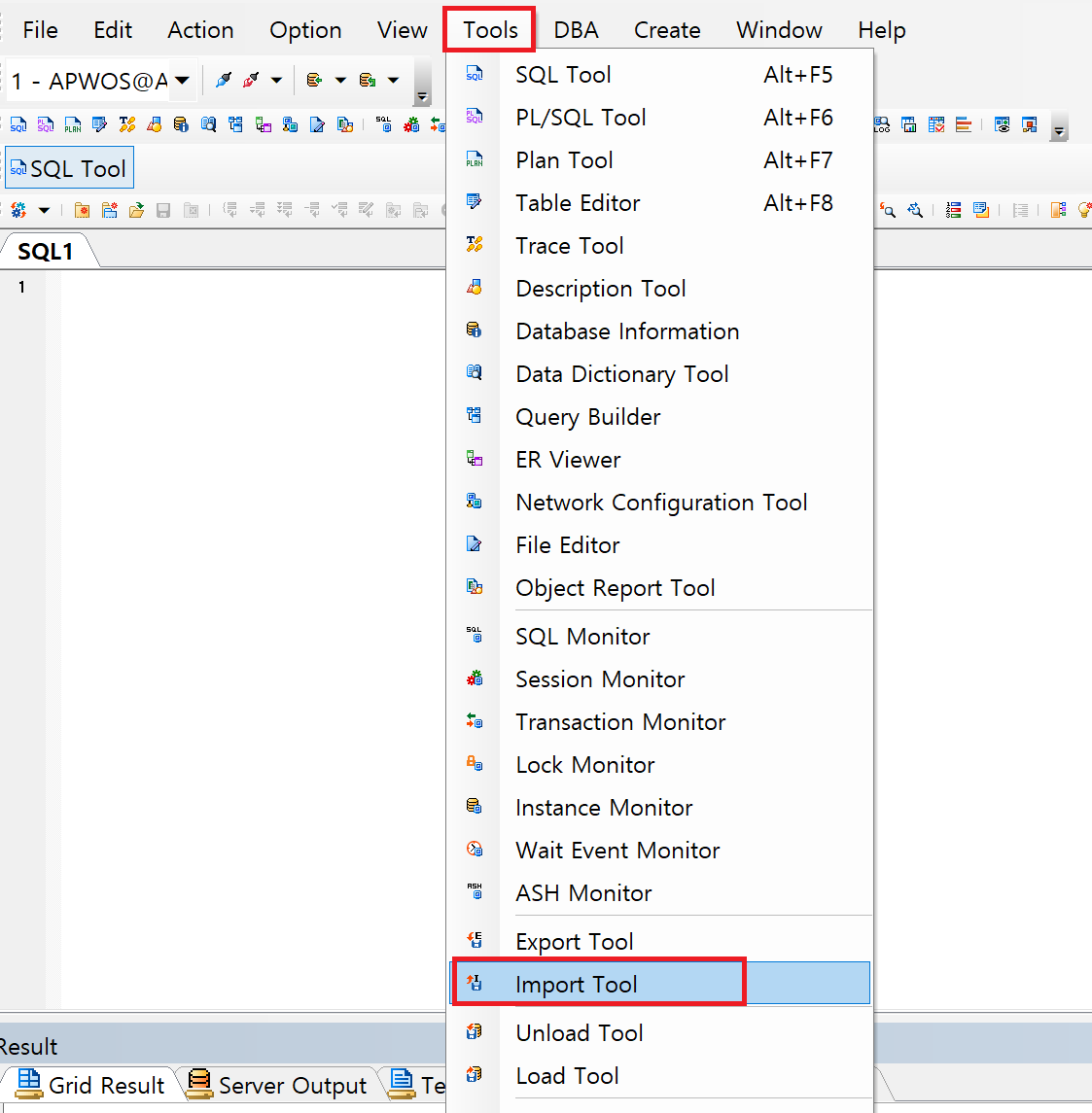The width and height of the screenshot is (1092, 1113).
Task: Select Export Tool menu entry
Action: (660, 941)
